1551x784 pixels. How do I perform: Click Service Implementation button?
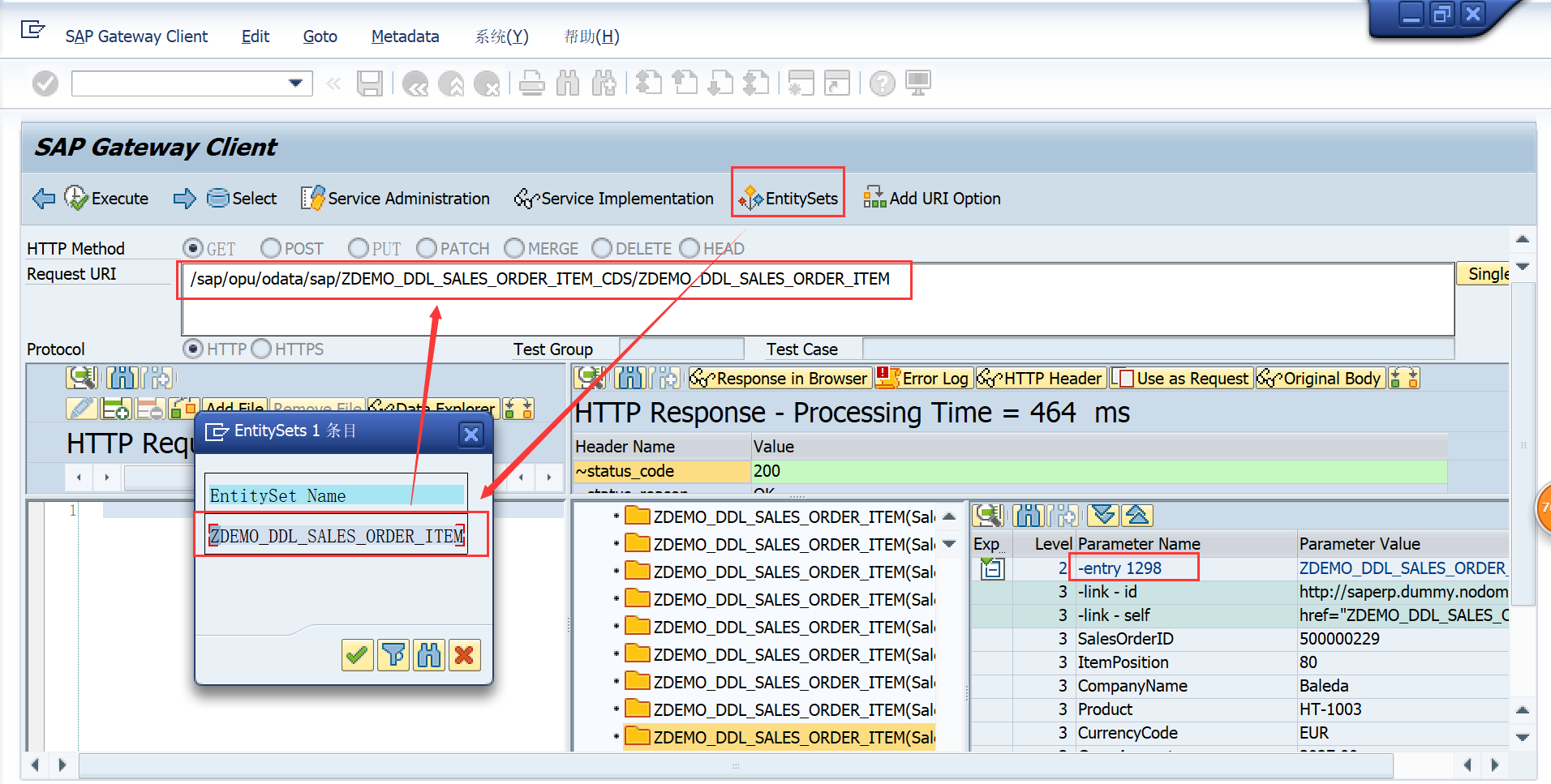tap(614, 199)
